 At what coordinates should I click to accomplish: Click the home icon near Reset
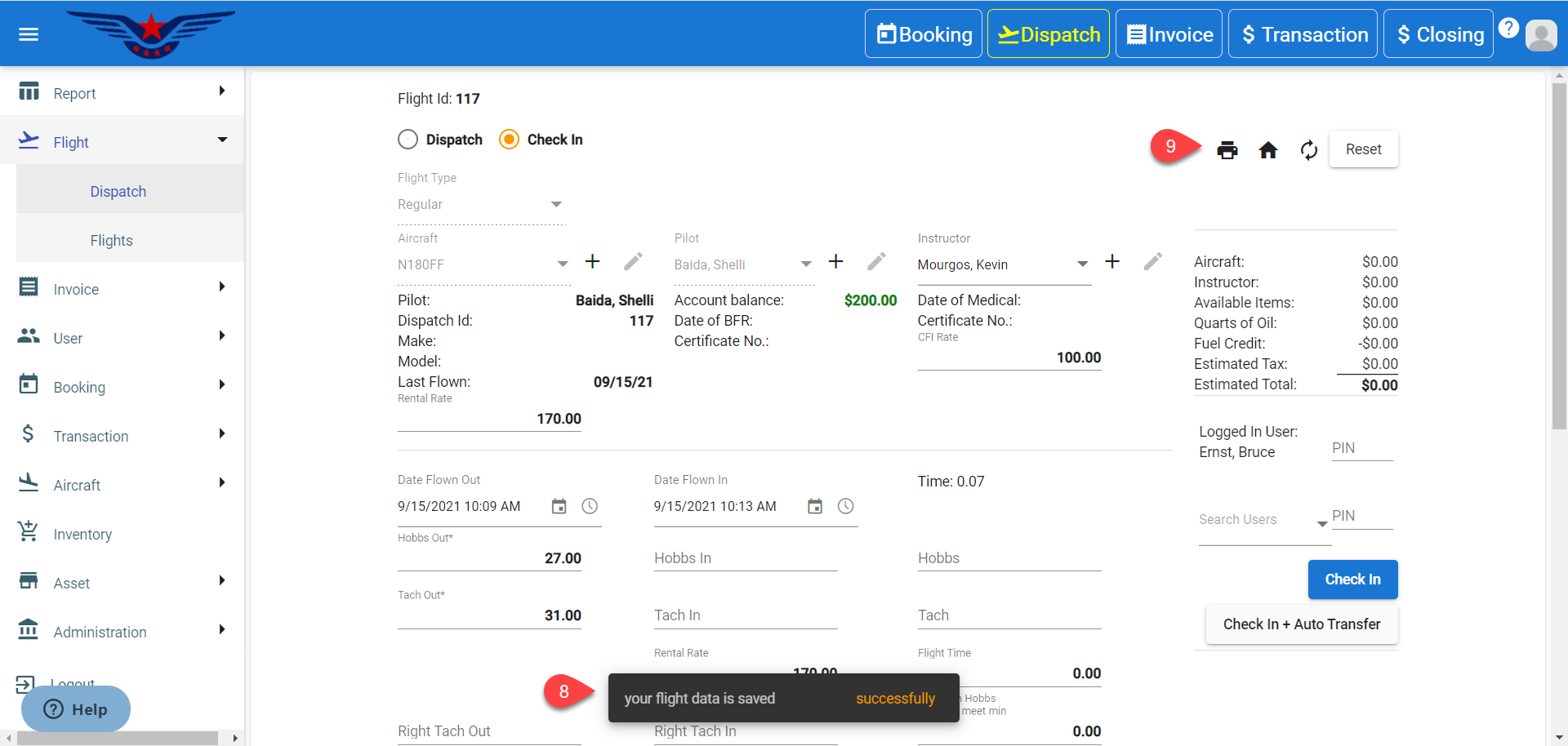pyautogui.click(x=1267, y=150)
